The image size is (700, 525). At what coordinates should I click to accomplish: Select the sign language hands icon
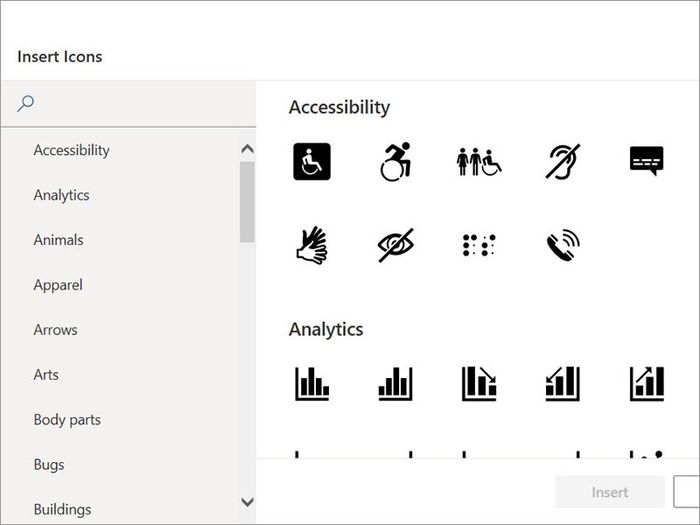coord(312,245)
